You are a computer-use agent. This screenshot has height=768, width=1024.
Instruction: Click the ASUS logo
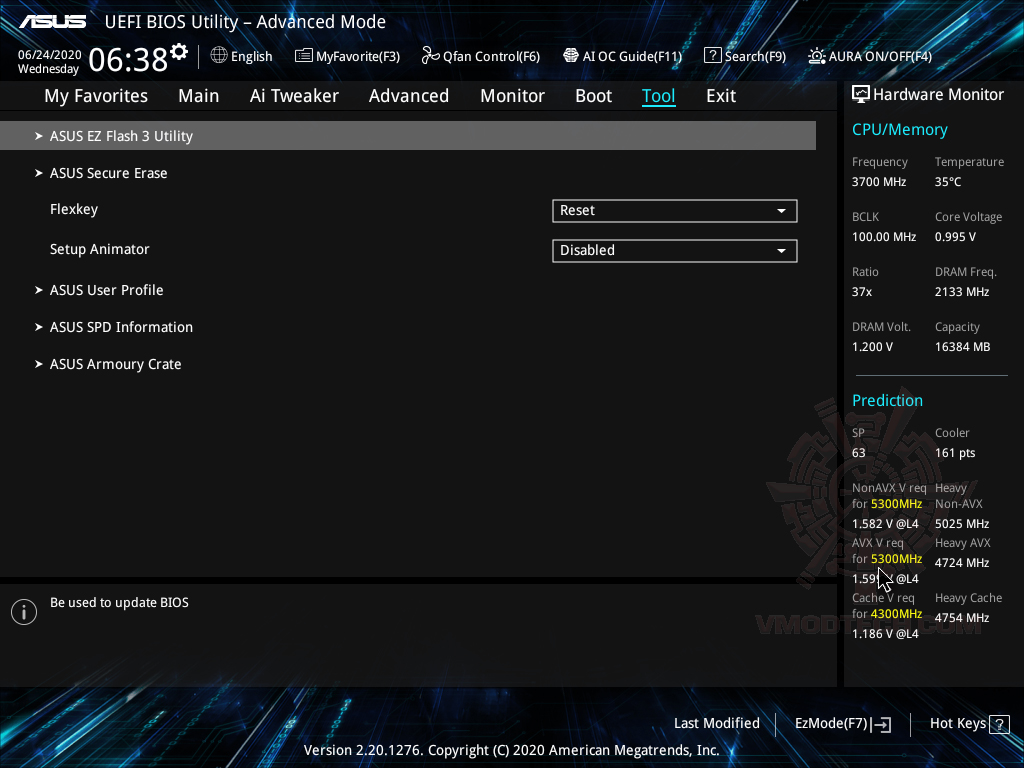[53, 22]
